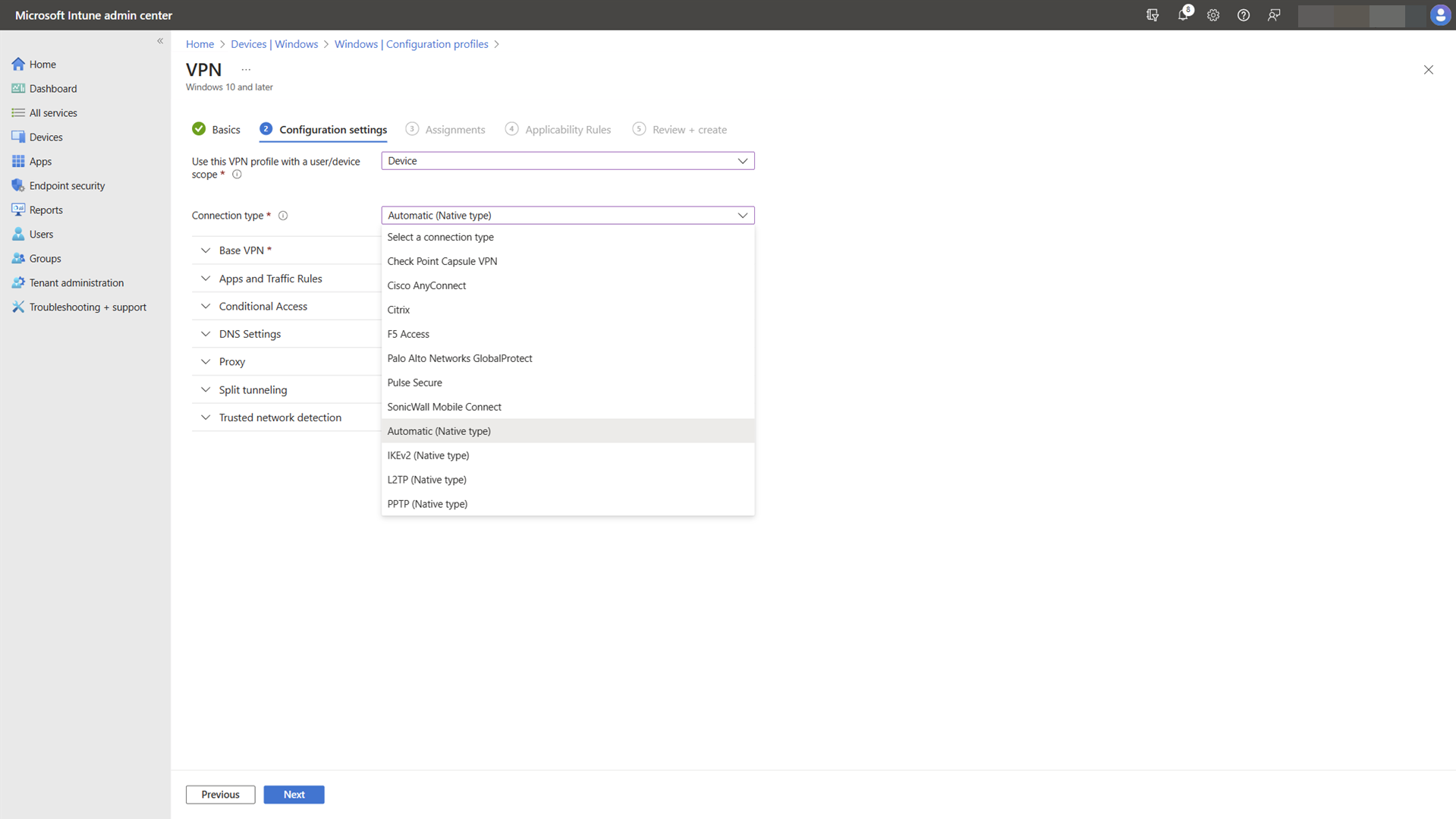1456x819 pixels.
Task: Click the Previous button
Action: pyautogui.click(x=220, y=795)
